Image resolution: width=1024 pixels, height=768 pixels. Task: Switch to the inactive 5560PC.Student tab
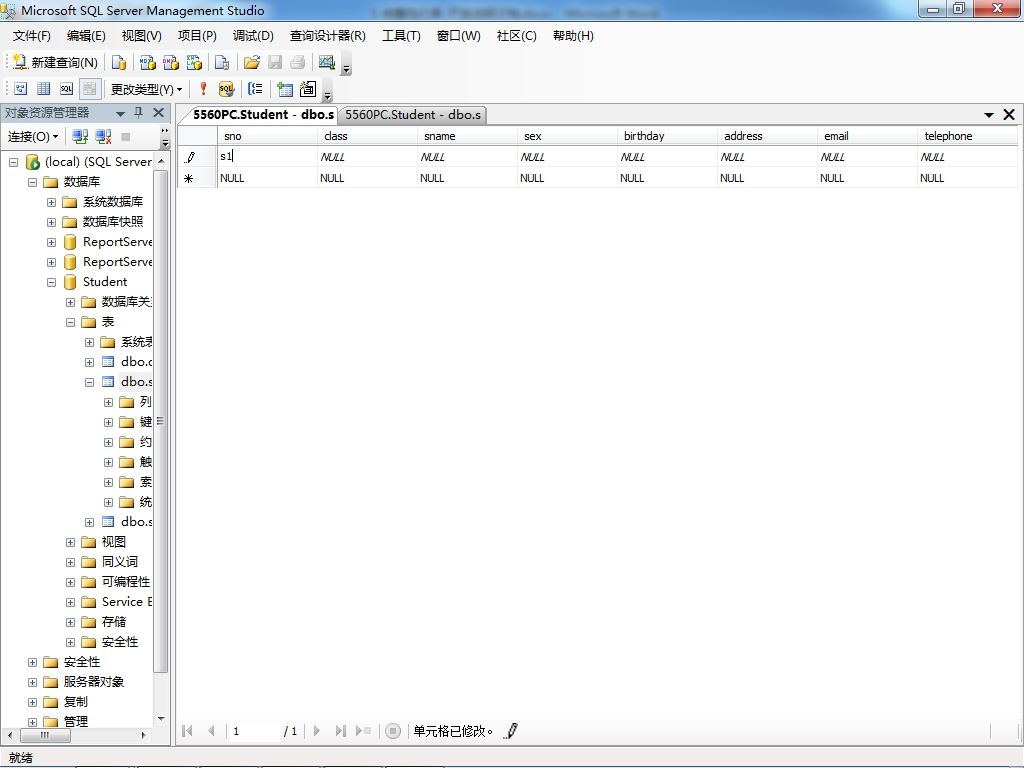click(413, 115)
